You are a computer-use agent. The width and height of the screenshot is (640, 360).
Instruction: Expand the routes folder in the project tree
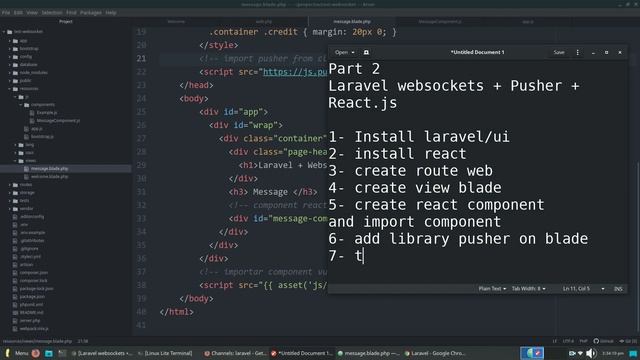point(10,185)
